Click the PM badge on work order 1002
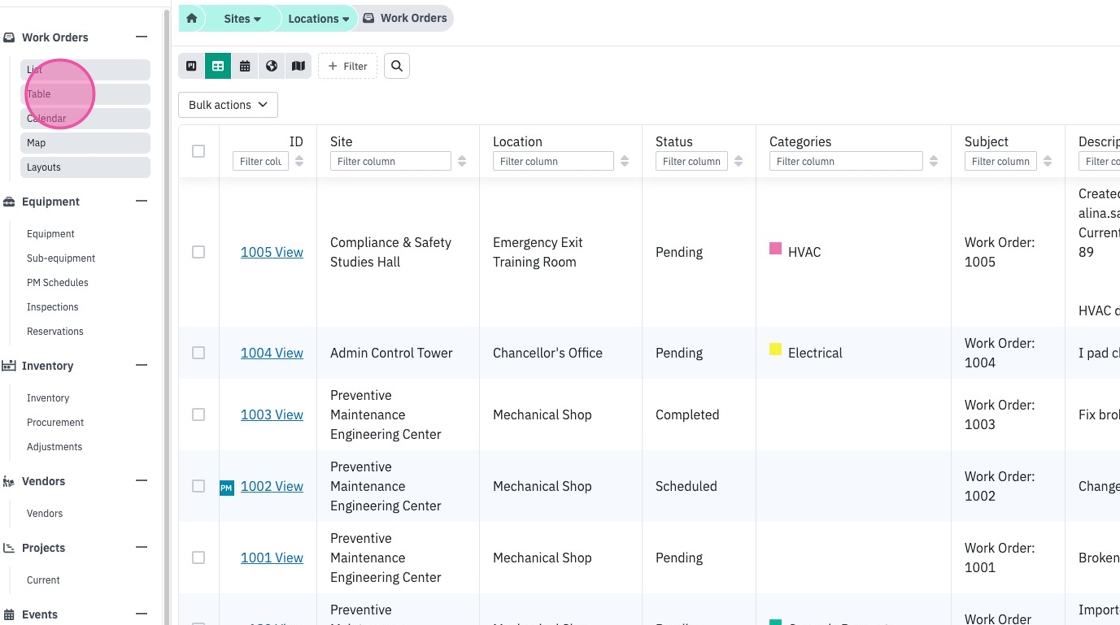Viewport: 1120px width, 625px height. [226, 488]
